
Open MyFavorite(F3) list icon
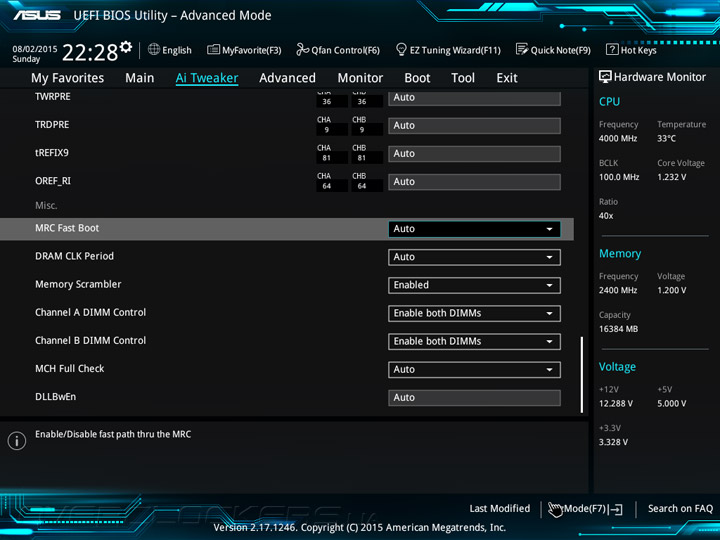(213, 50)
